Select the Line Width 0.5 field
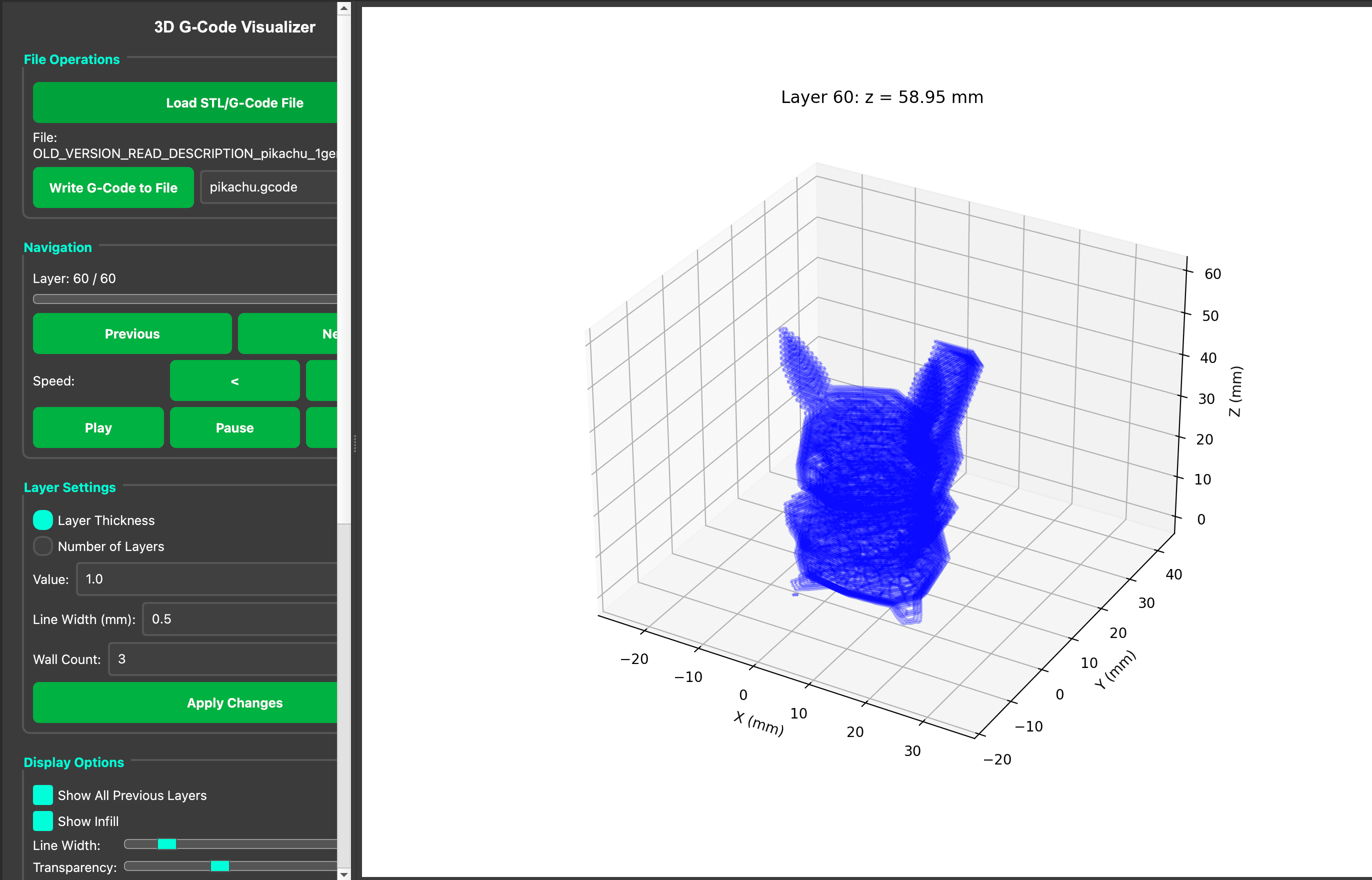Viewport: 1372px width, 880px height. pos(240,619)
